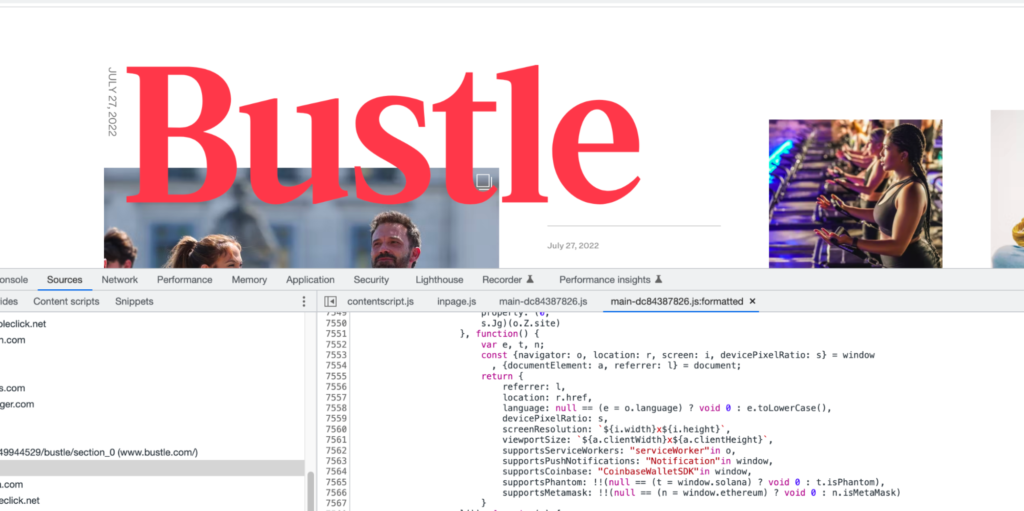The width and height of the screenshot is (1024, 511).
Task: Click line number 7558 in the gutter
Action: [336, 408]
